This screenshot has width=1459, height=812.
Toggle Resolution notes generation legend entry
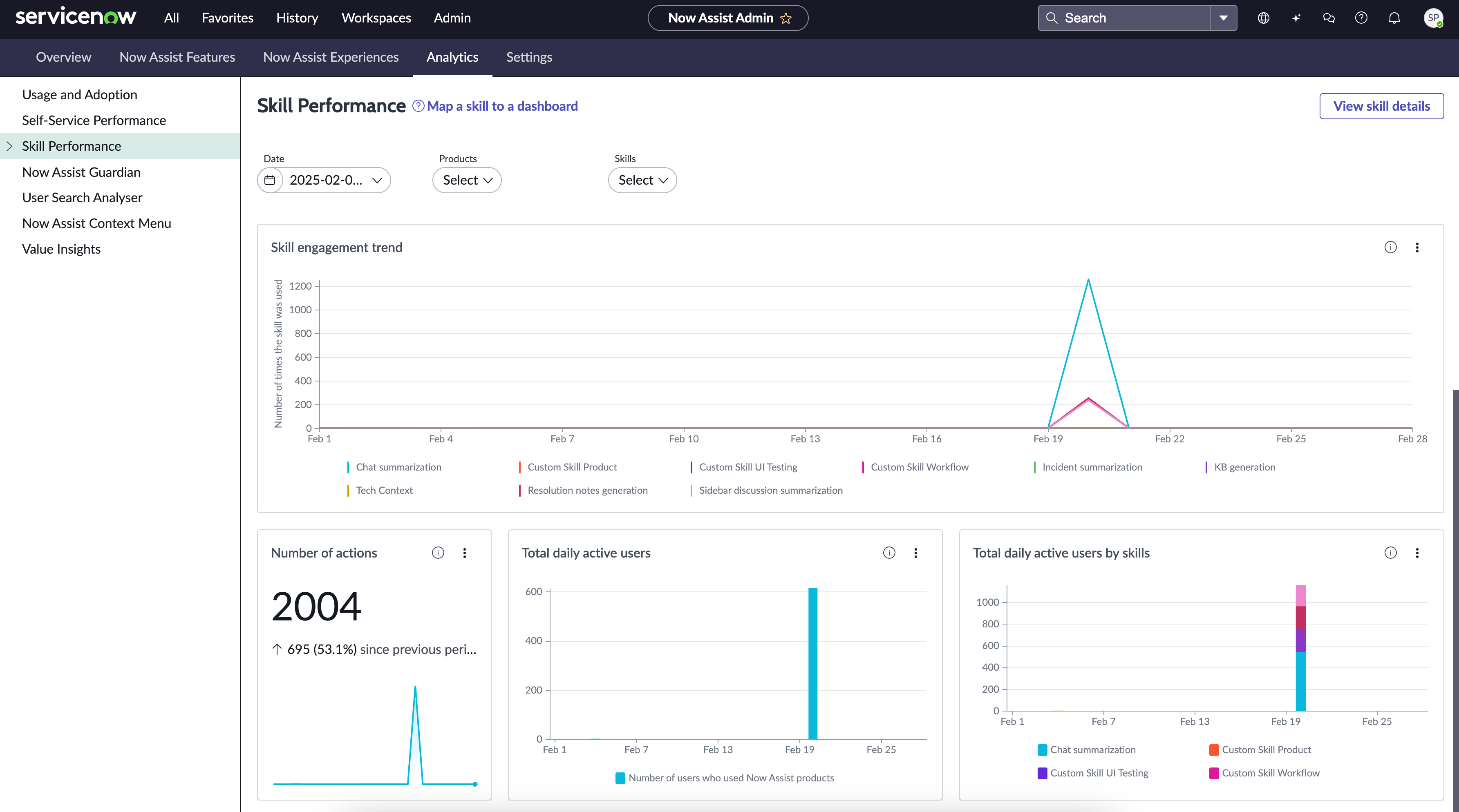[x=583, y=491]
